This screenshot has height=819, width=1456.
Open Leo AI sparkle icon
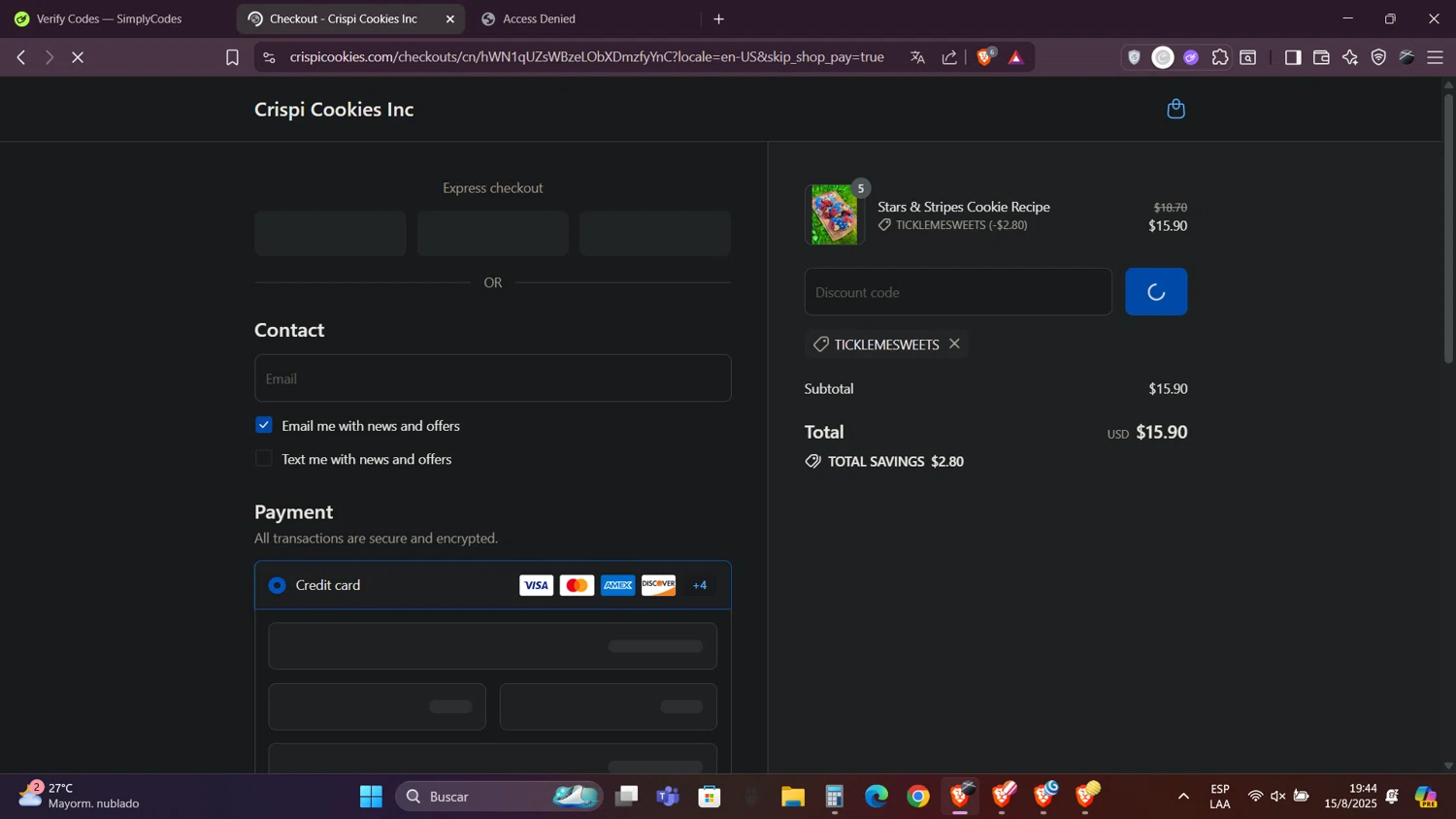click(x=1350, y=57)
